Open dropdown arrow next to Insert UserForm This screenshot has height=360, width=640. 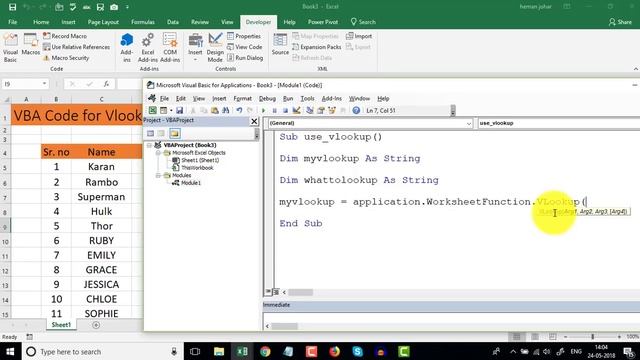171,110
